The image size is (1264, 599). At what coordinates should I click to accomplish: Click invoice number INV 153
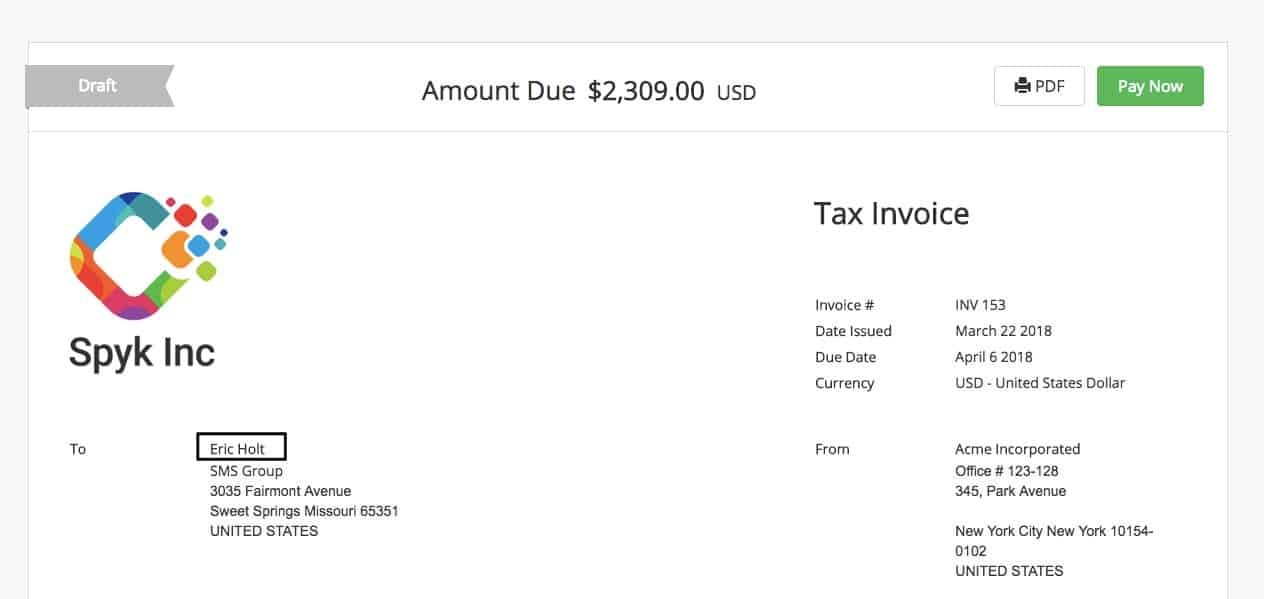(x=980, y=305)
